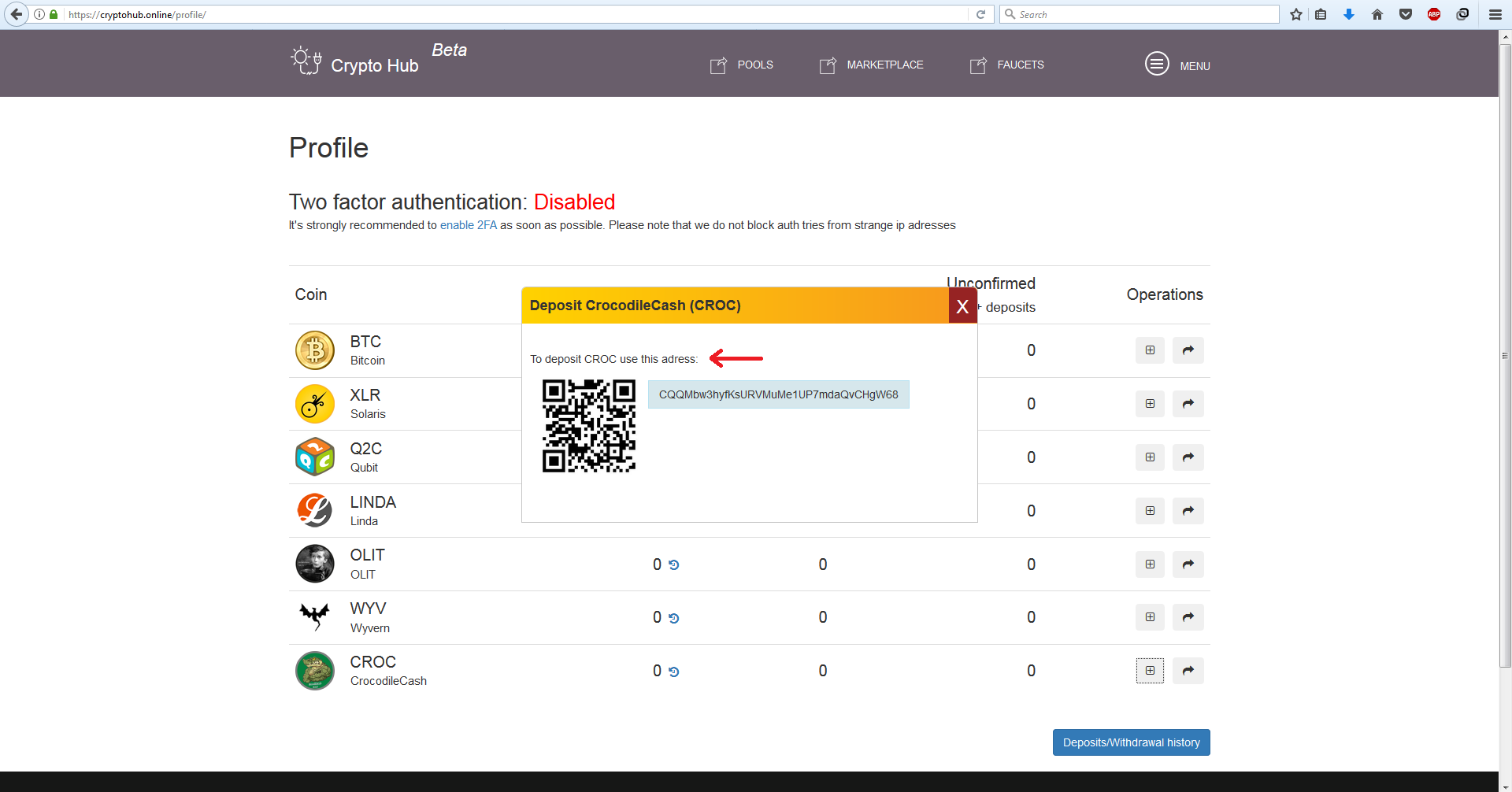Open withdraw arrow for the BTC row
Screen dimensions: 1512x792
(1188, 350)
